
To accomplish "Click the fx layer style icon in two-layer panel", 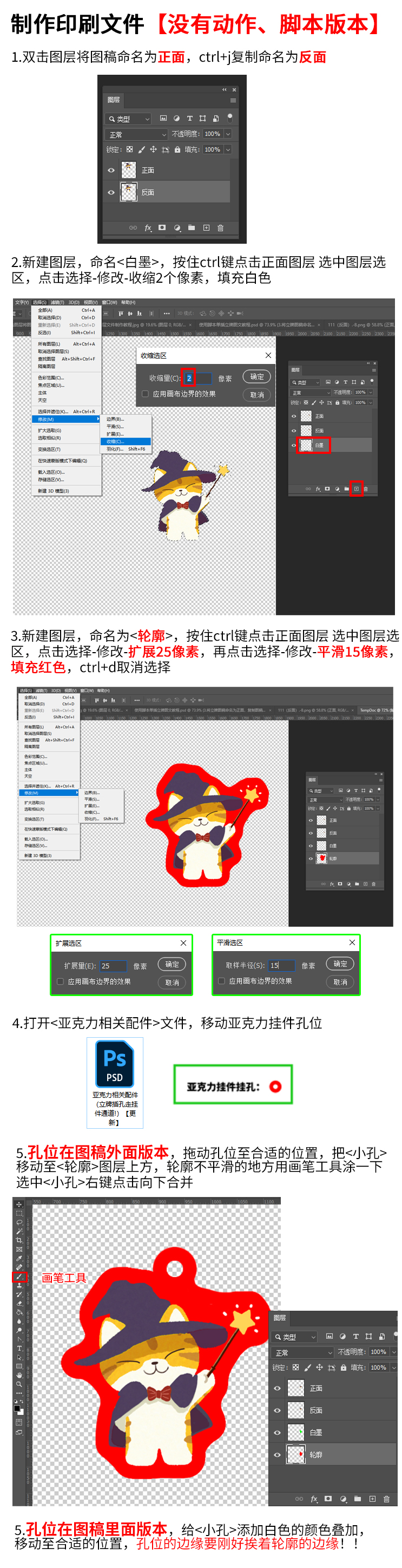I will pyautogui.click(x=148, y=228).
